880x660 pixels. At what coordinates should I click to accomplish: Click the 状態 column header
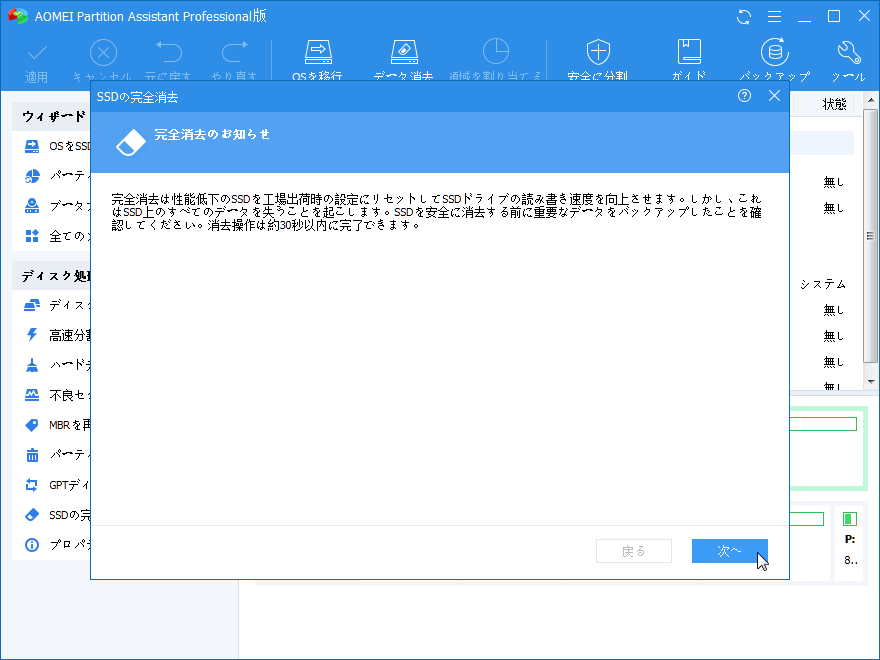pos(835,104)
